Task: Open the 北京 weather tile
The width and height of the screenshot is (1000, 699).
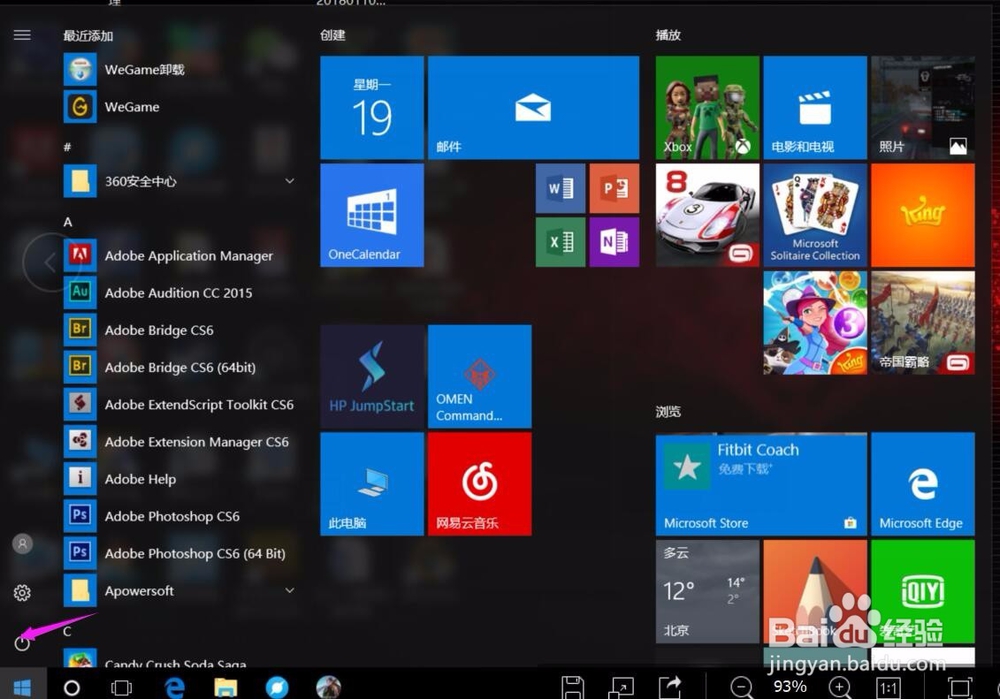Action: point(707,591)
